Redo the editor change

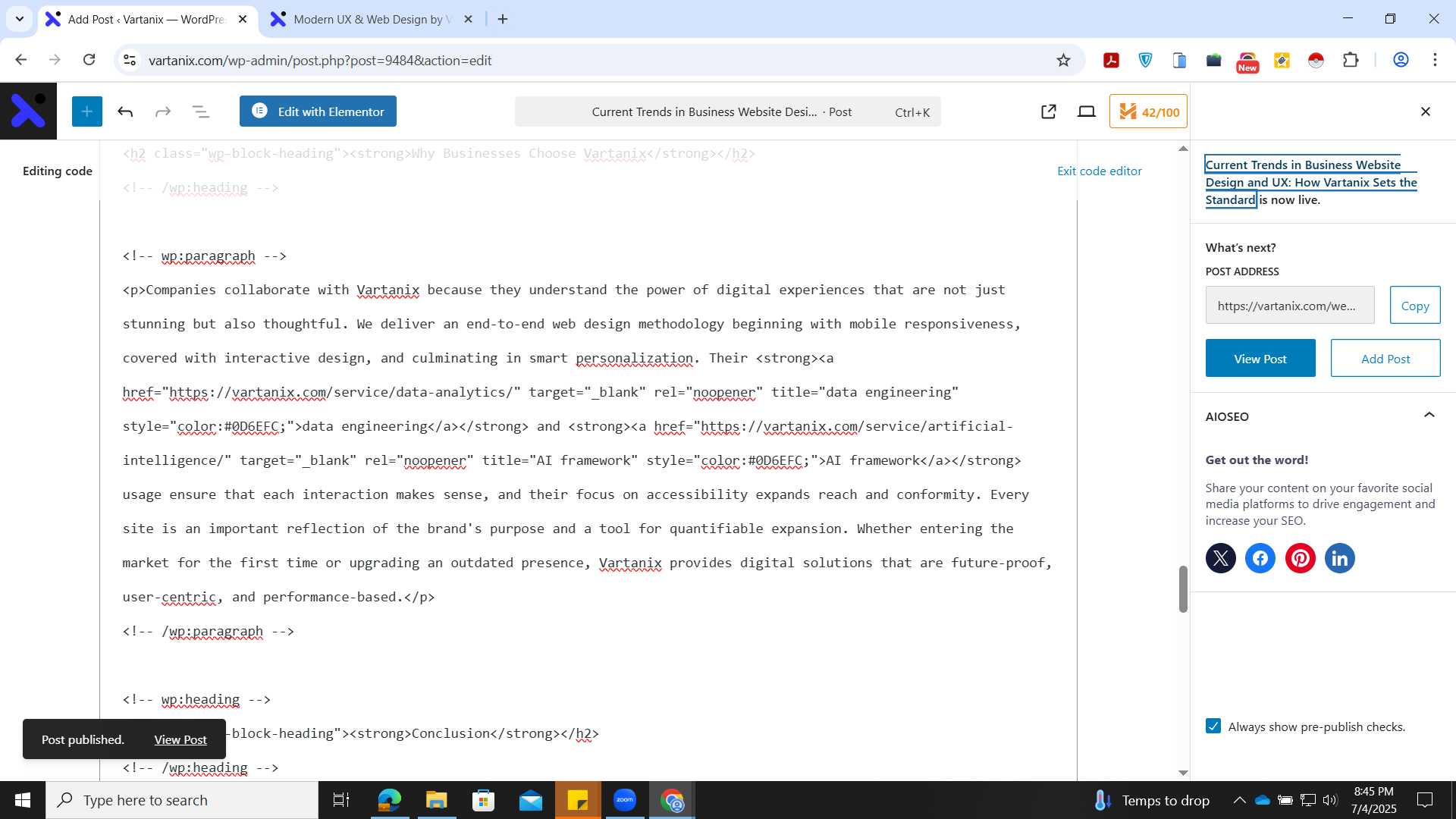pos(162,111)
